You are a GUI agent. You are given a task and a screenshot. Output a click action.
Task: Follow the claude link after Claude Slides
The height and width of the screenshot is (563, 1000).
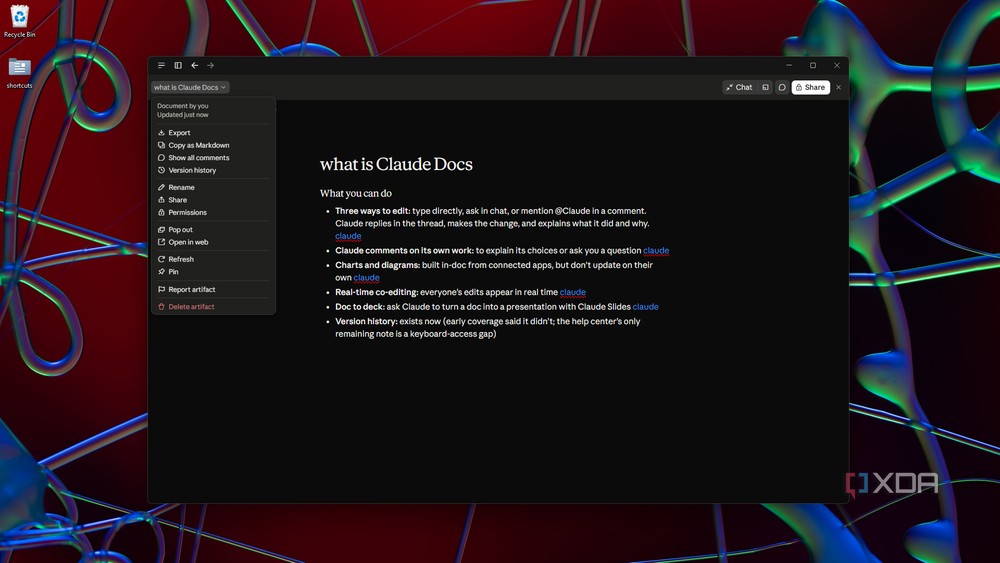pos(645,307)
